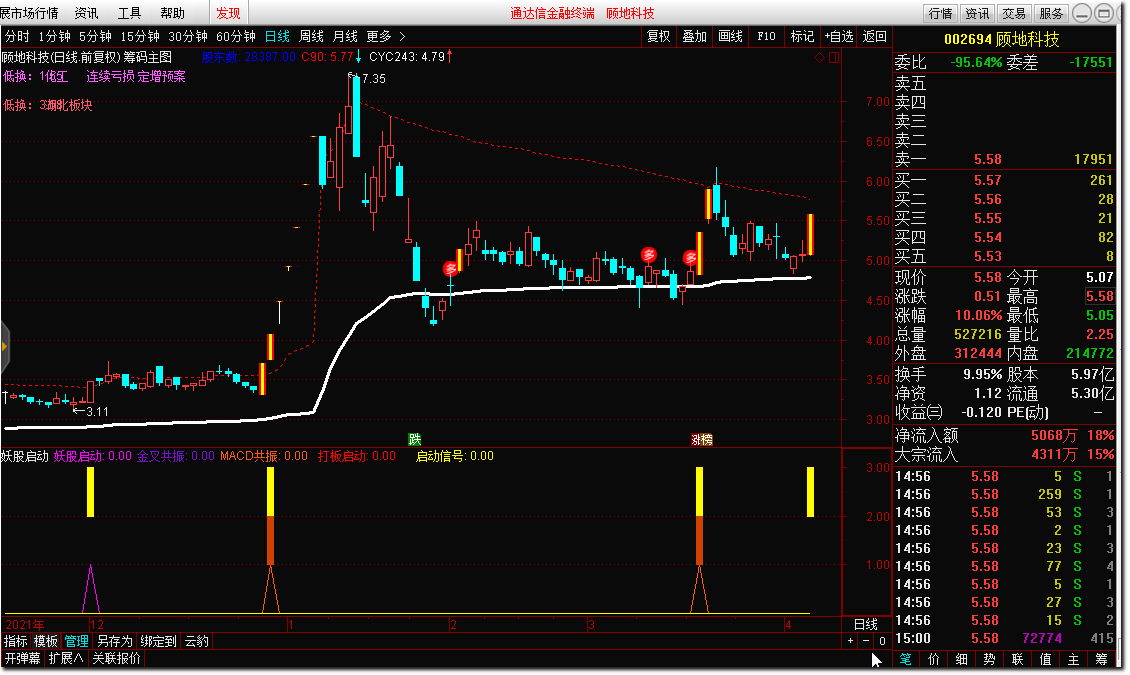The width and height of the screenshot is (1130, 675).
Task: Select the 细 detail tab
Action: [961, 658]
